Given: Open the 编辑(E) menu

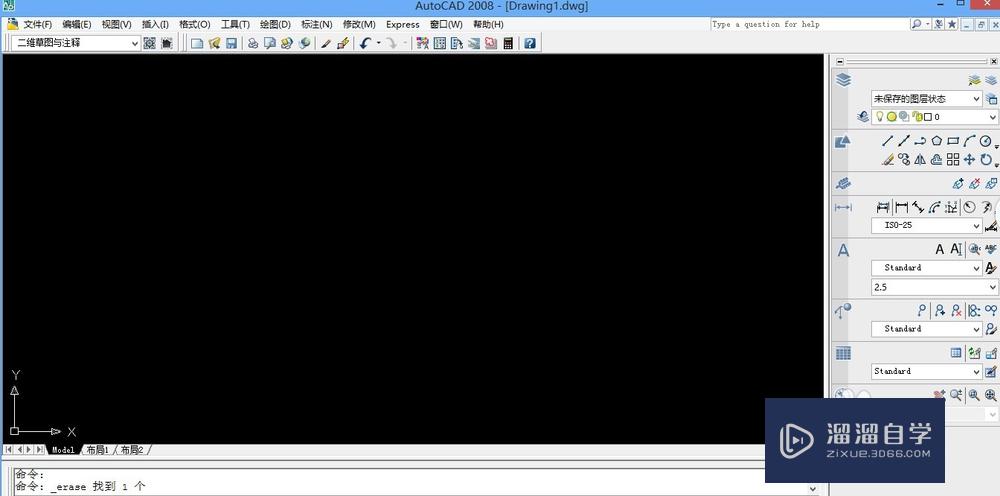Looking at the screenshot, I should 77,24.
